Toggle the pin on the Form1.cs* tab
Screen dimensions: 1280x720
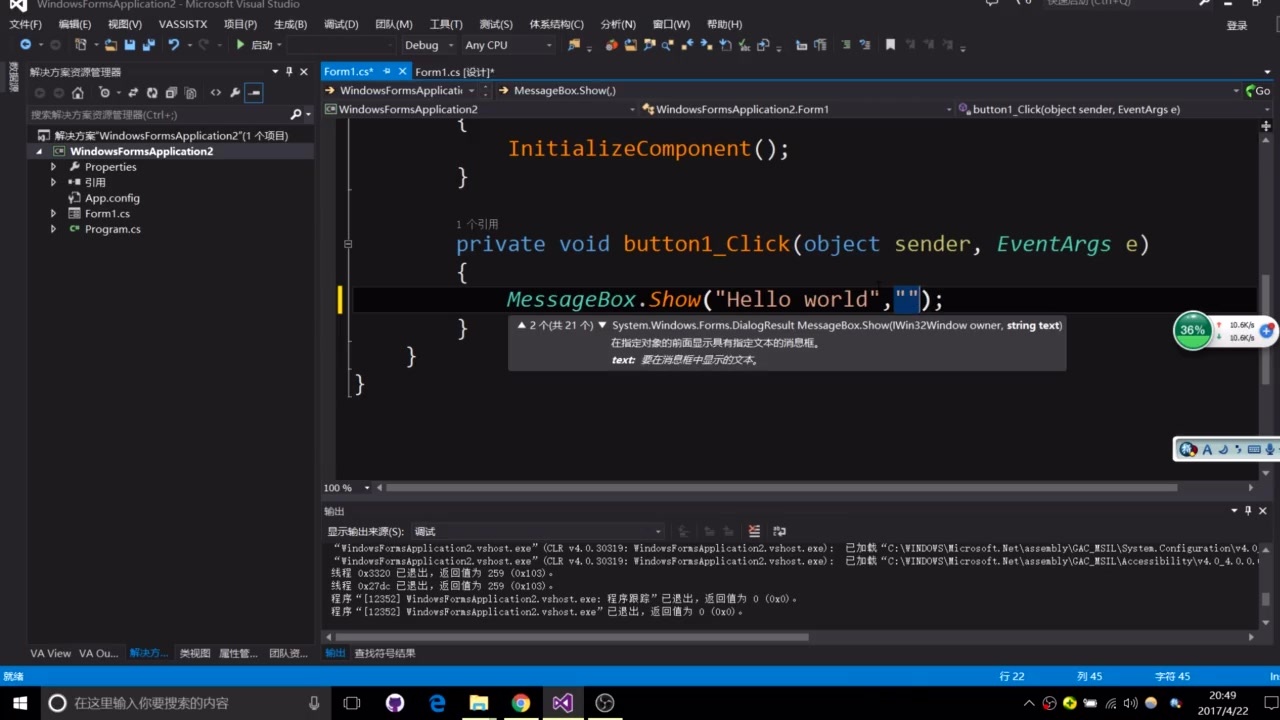[x=386, y=71]
